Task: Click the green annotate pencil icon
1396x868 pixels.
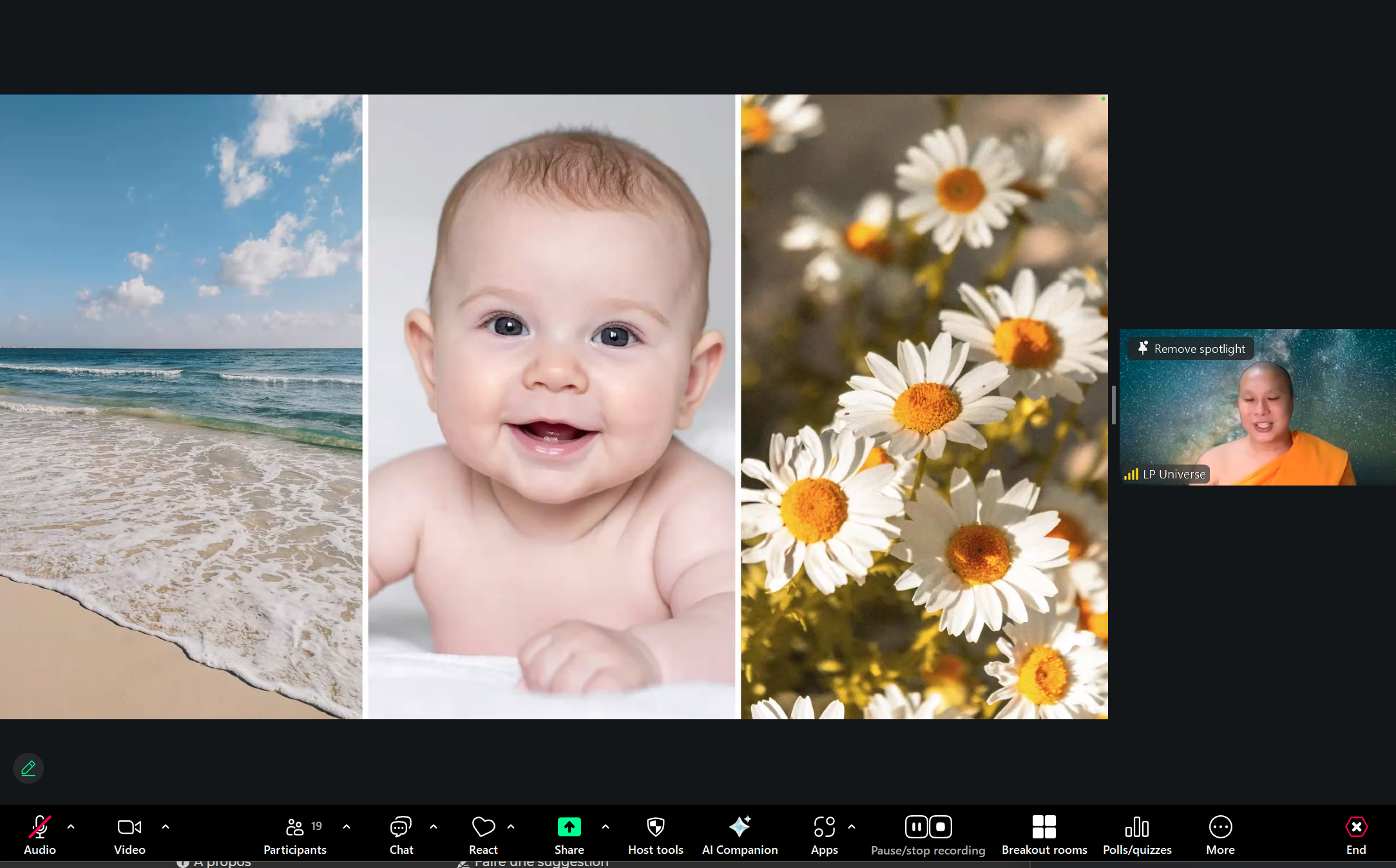Action: click(x=28, y=768)
